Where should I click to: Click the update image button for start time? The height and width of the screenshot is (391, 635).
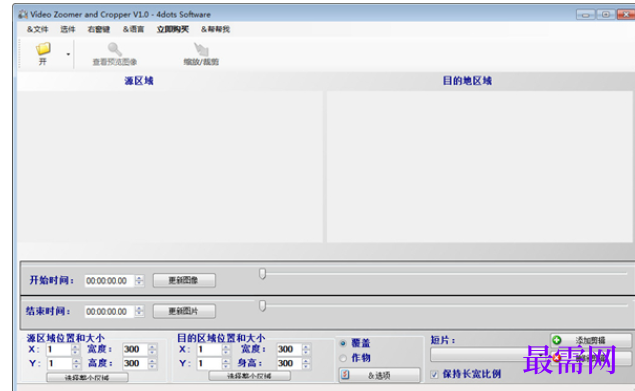tap(184, 280)
